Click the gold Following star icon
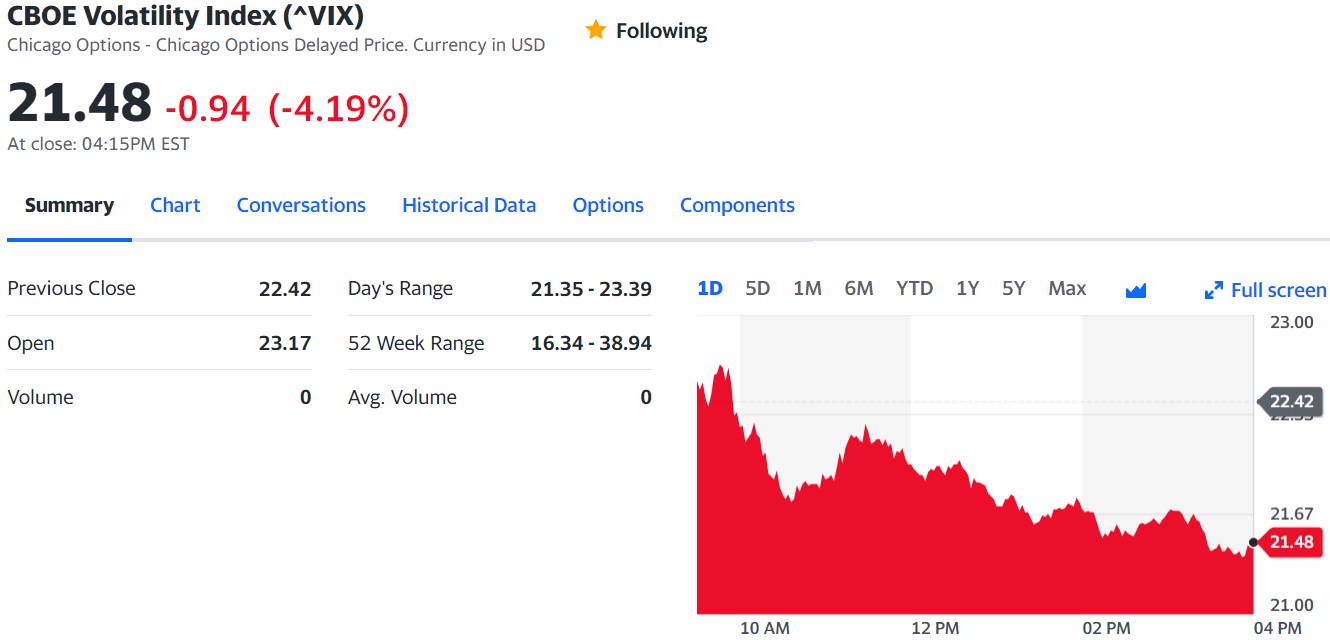Image resolution: width=1330 pixels, height=640 pixels. [596, 30]
